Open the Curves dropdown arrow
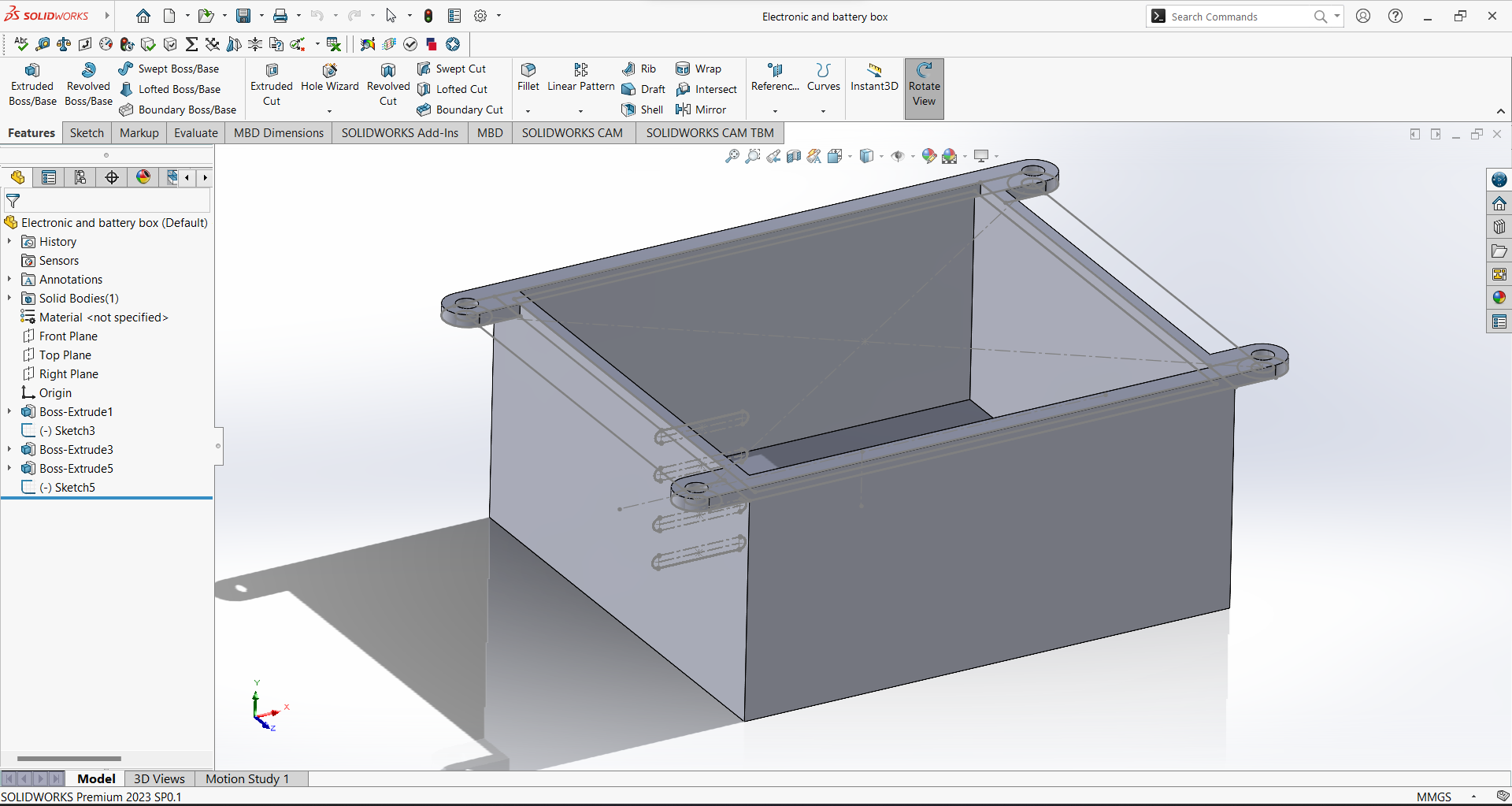Image resolution: width=1512 pixels, height=806 pixels. [823, 111]
